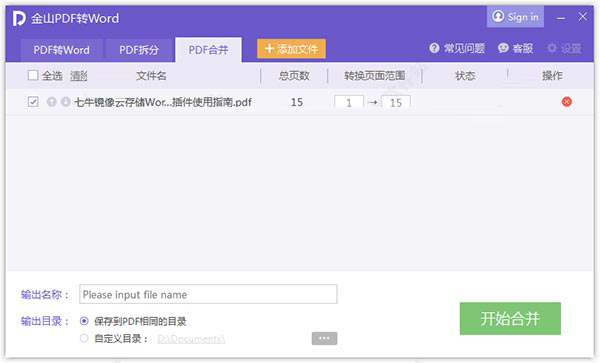Open 常见问题 help

point(457,48)
